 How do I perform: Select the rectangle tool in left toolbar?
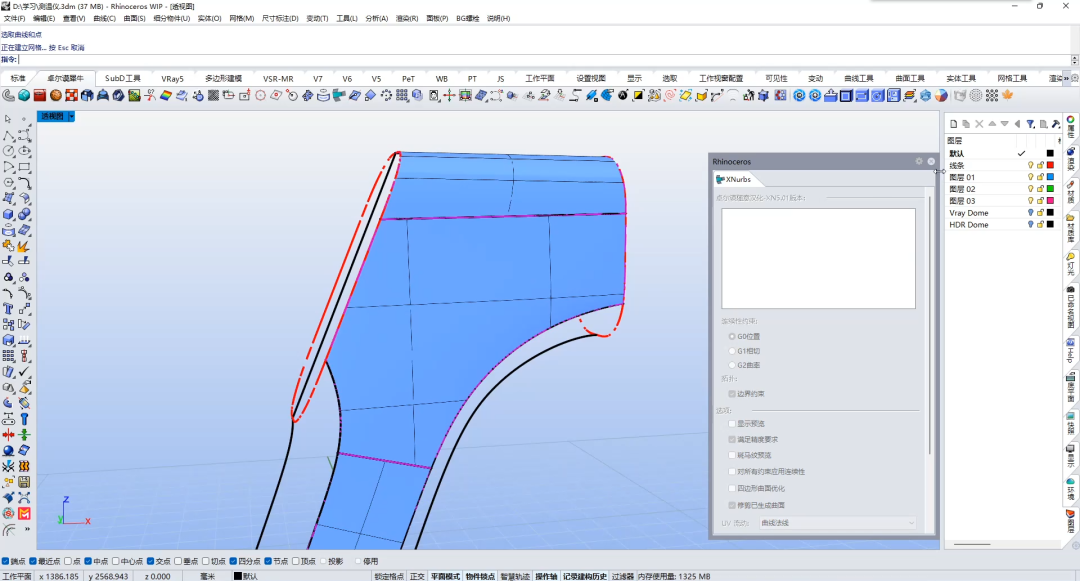click(x=24, y=167)
